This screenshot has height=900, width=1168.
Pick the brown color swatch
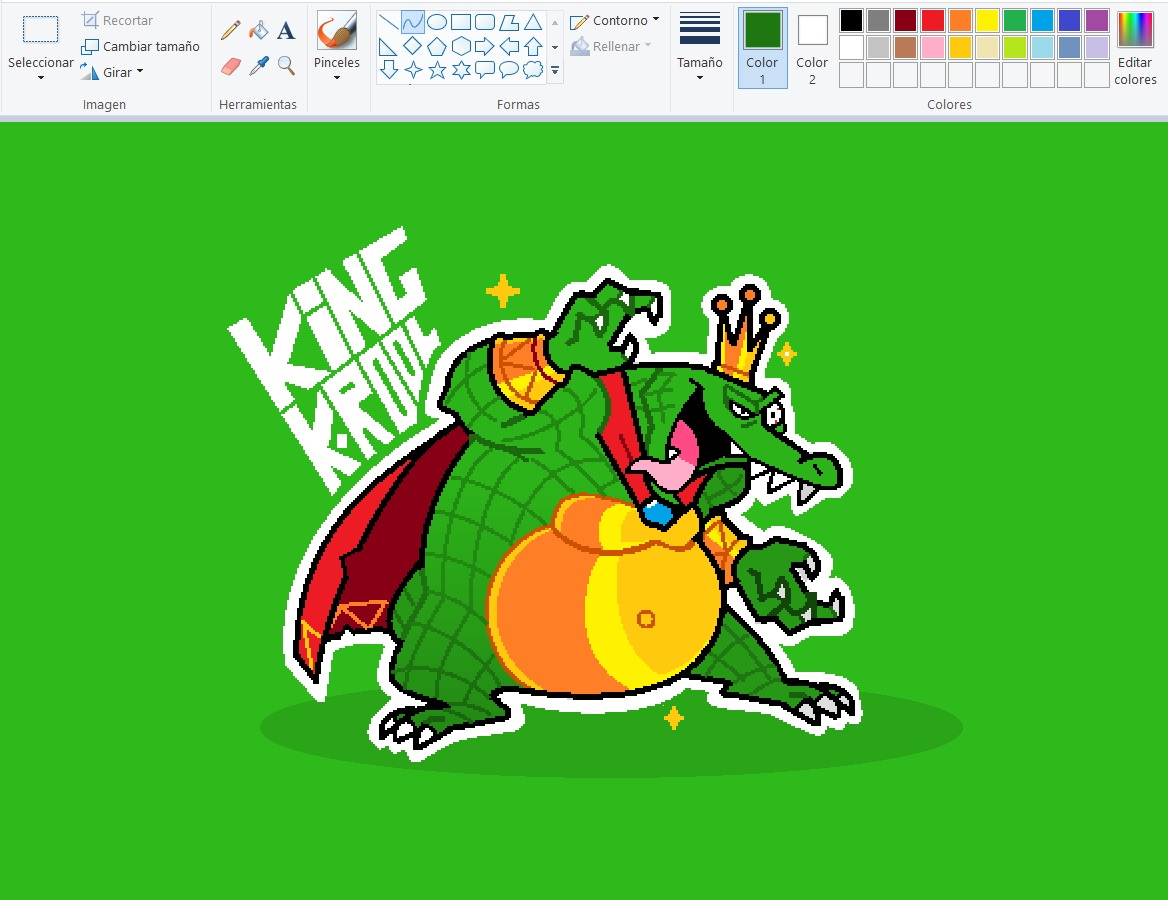coord(906,47)
